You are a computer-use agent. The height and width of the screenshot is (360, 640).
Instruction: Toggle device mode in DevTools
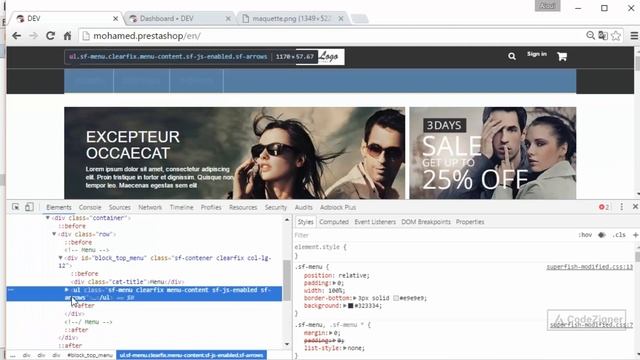(x=29, y=207)
